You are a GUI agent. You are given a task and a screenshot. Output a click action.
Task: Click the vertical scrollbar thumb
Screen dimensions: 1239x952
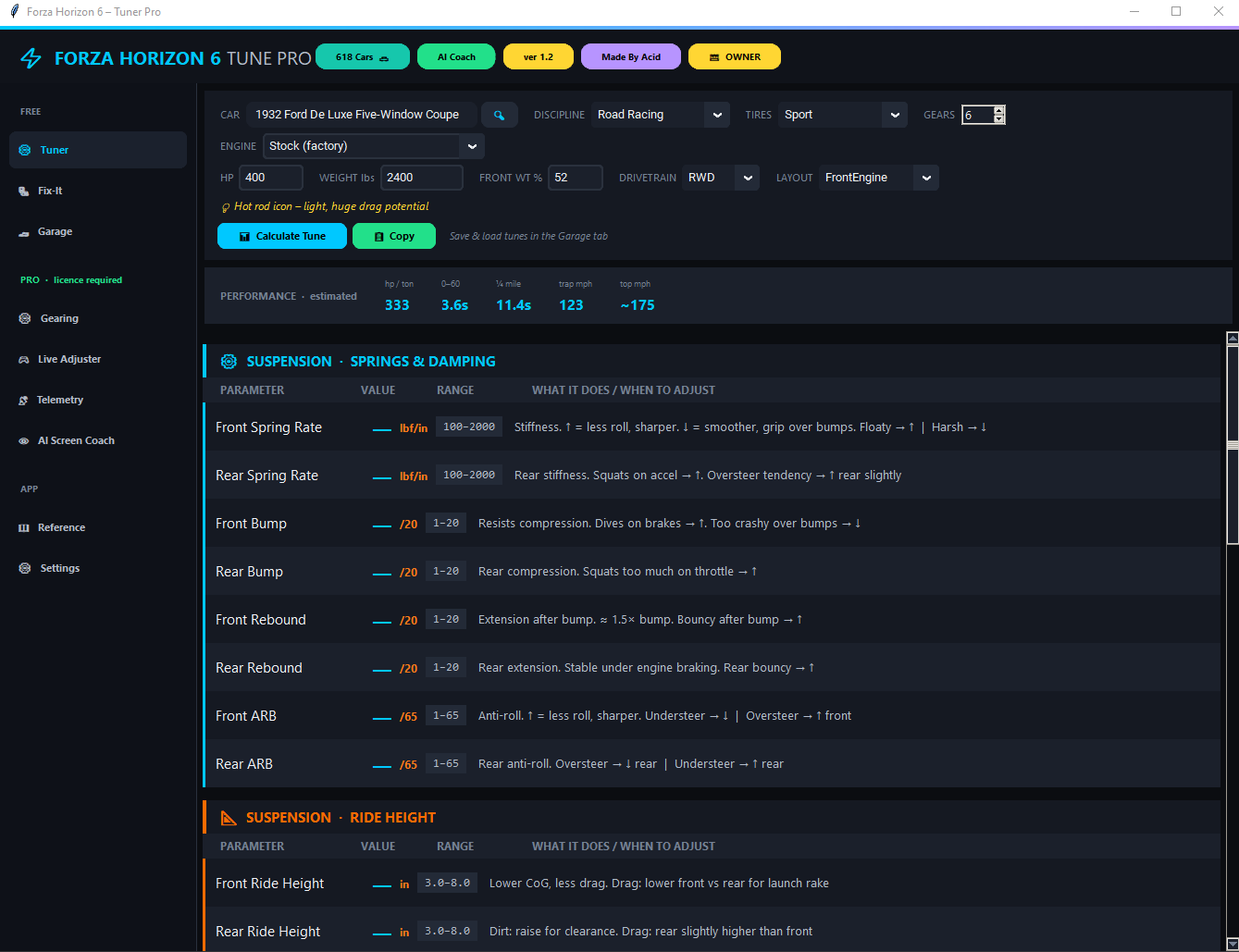click(x=1233, y=445)
